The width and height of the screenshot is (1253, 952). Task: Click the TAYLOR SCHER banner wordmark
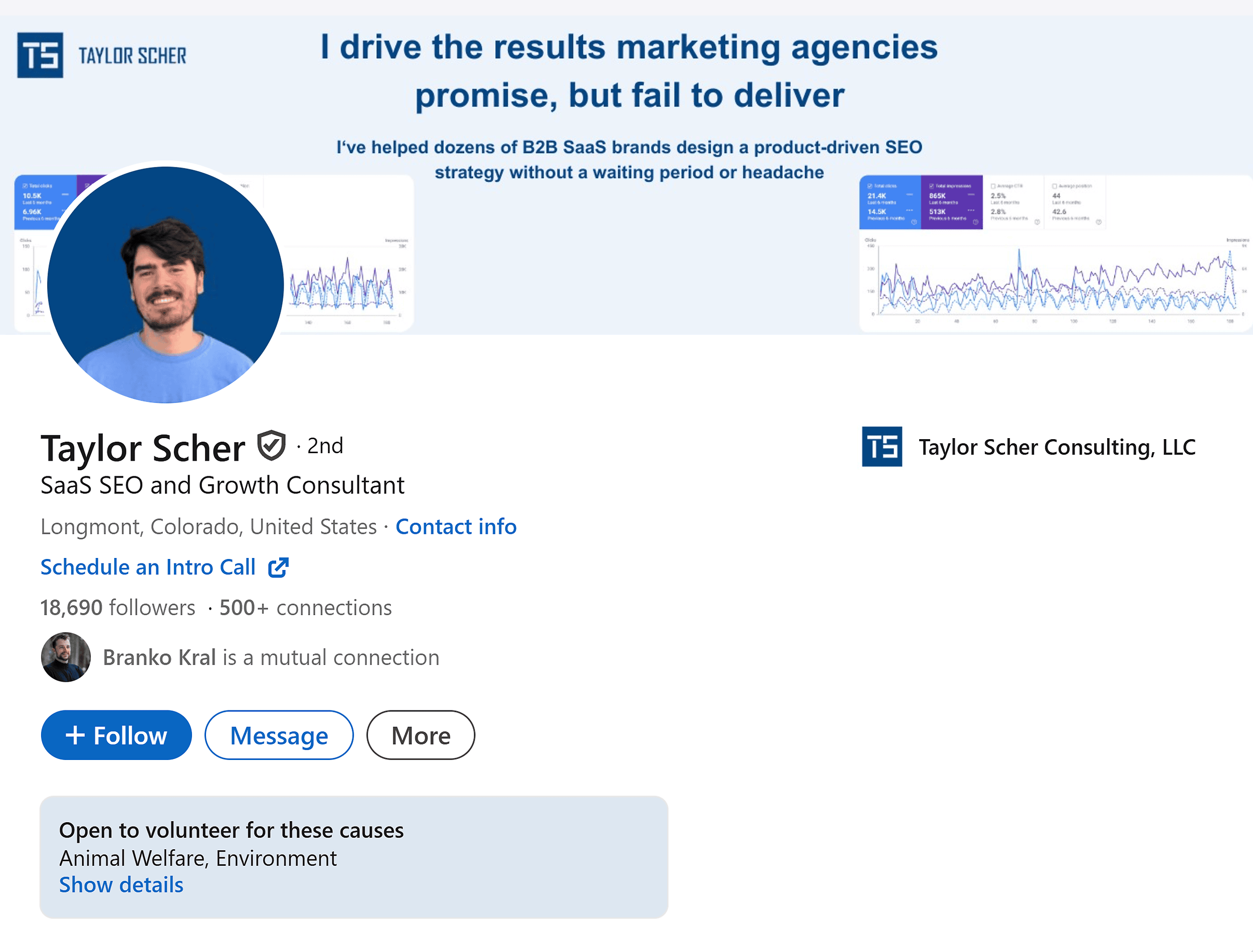[132, 56]
